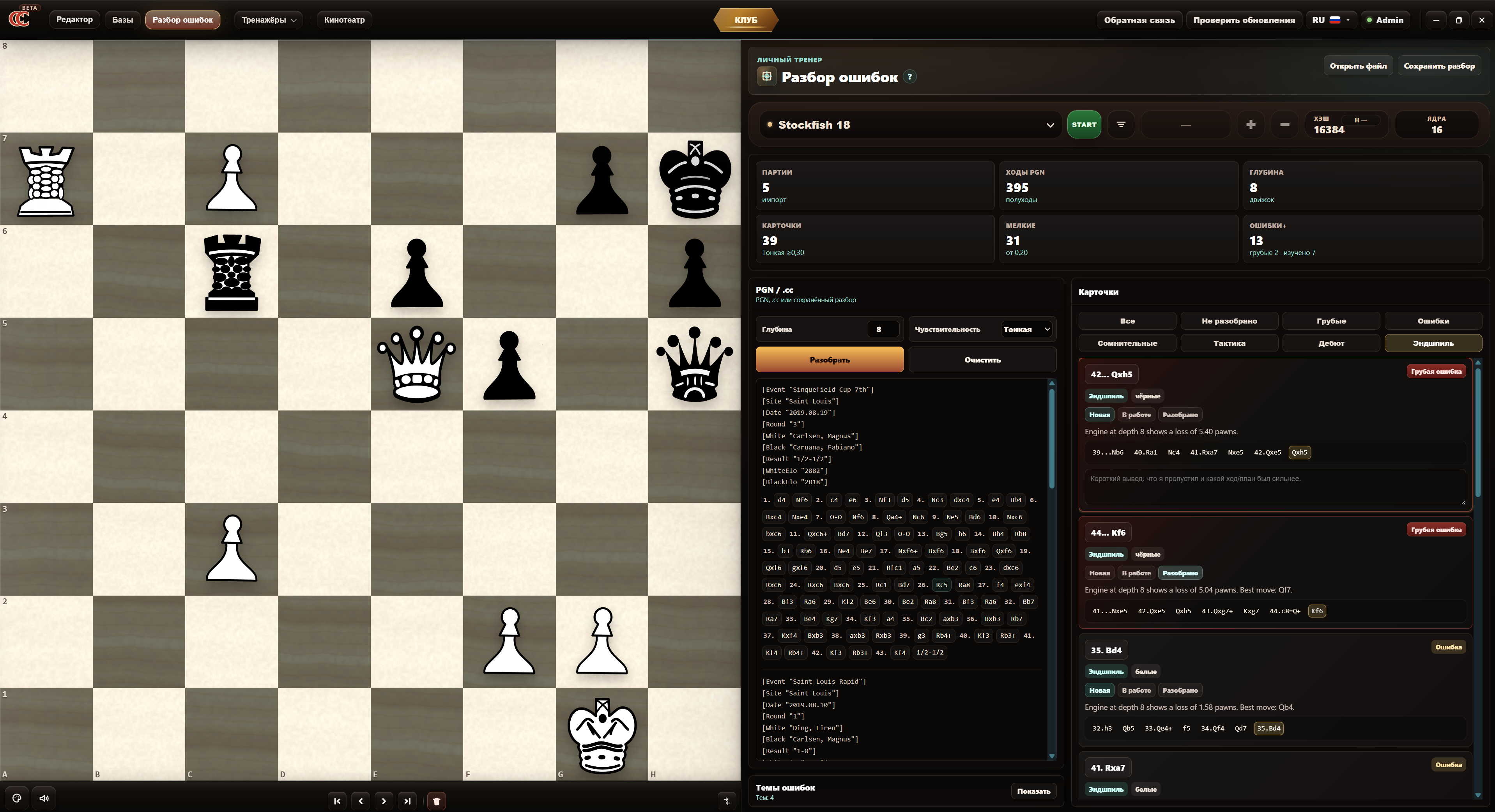Flip the board with the swap arrows icon
1495x812 pixels.
pos(727,801)
